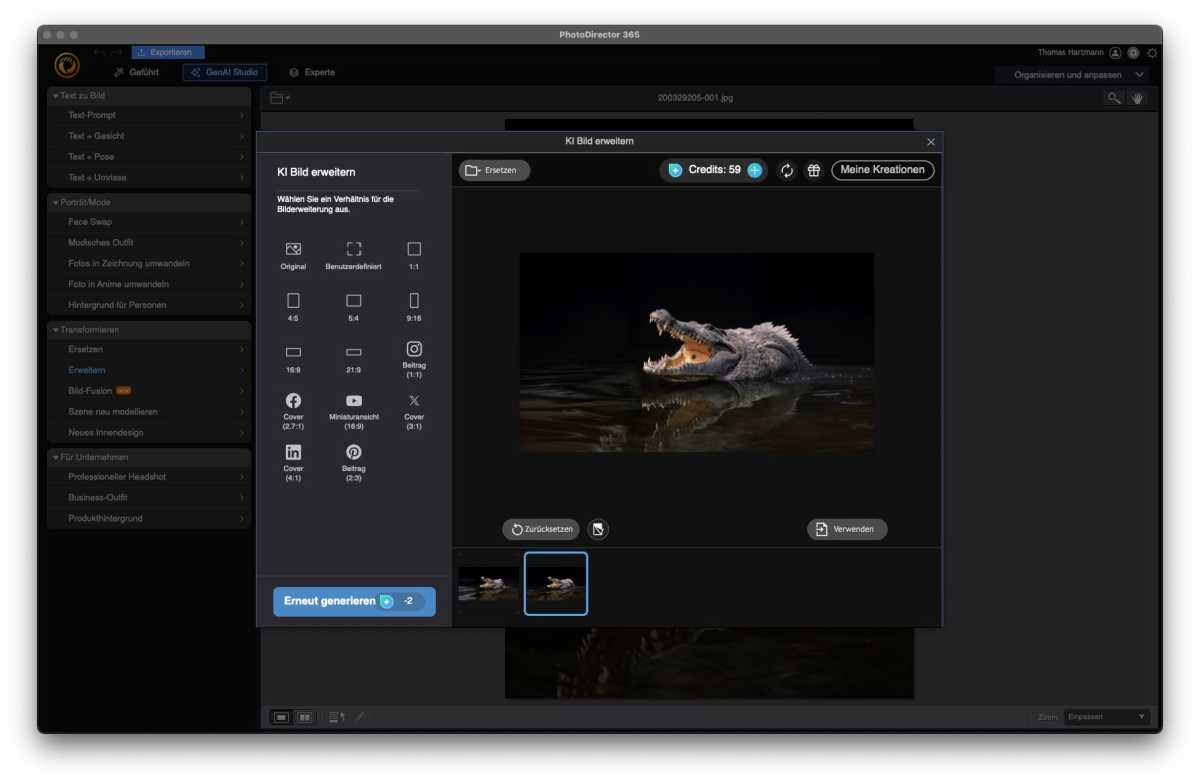
Task: Choose LinkedIn Cover (4:1) preset
Action: coord(293,463)
